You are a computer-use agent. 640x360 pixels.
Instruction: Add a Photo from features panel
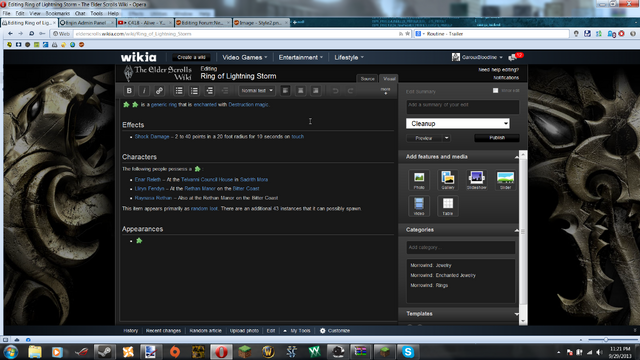[419, 180]
